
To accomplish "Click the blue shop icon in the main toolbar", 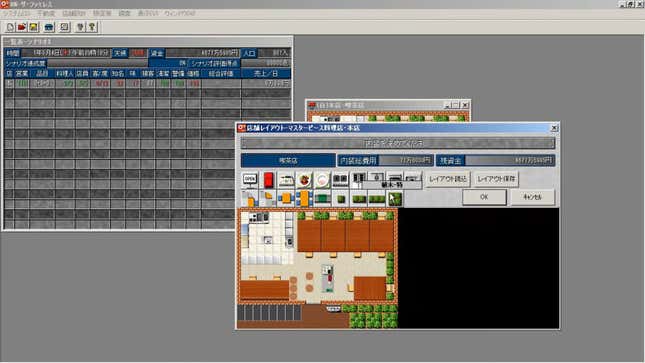I will [x=49, y=27].
